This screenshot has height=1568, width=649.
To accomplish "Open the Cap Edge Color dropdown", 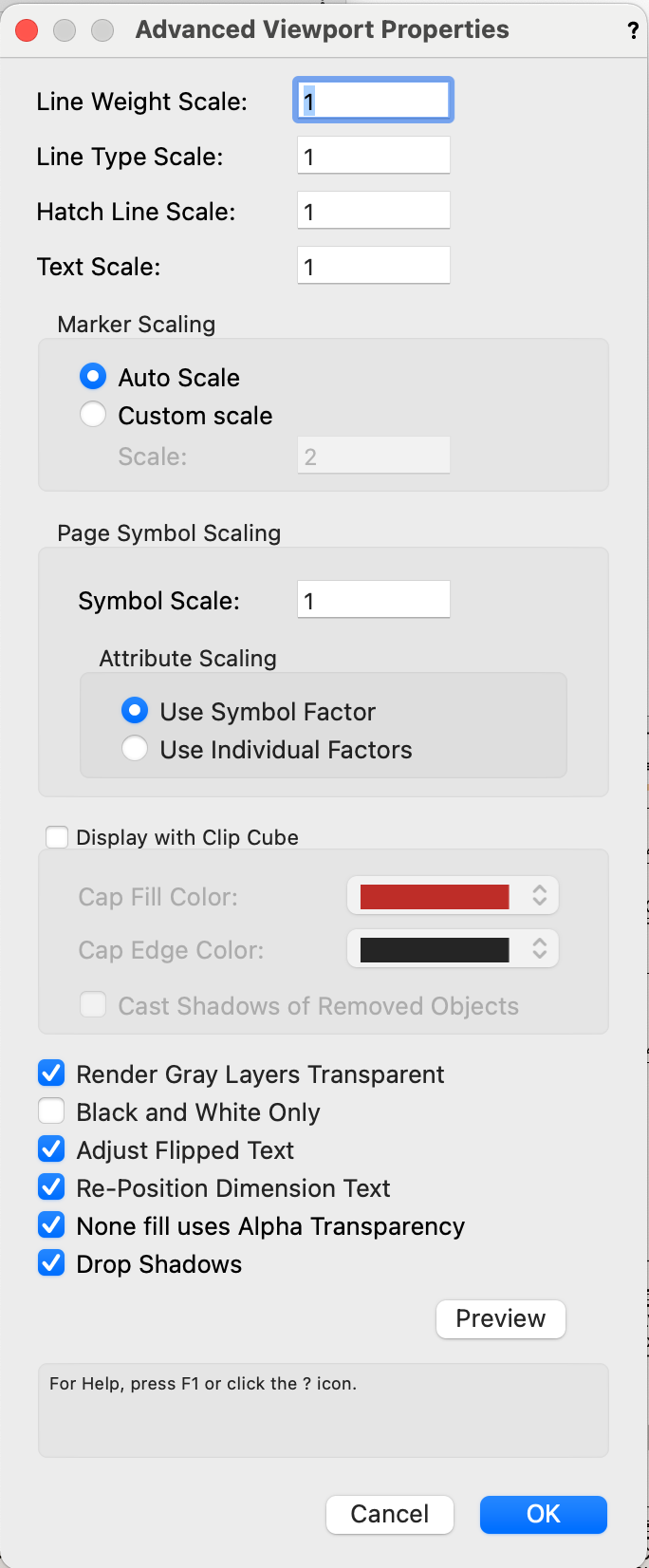I will click(453, 948).
